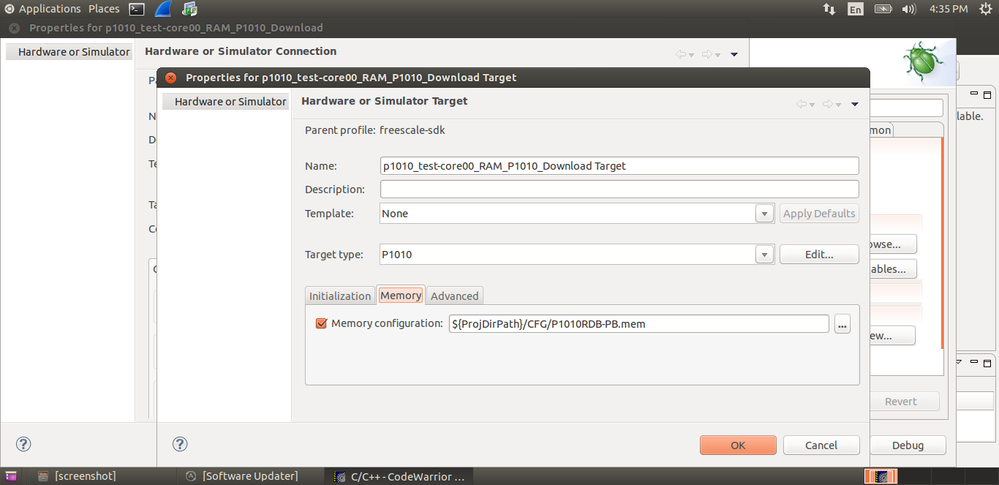The image size is (999, 485).
Task: Click the En keyboard language indicator
Action: click(x=856, y=9)
